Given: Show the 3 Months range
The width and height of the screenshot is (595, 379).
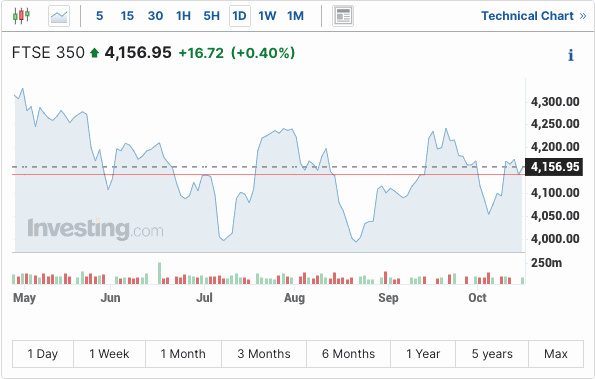Looking at the screenshot, I should tap(264, 354).
